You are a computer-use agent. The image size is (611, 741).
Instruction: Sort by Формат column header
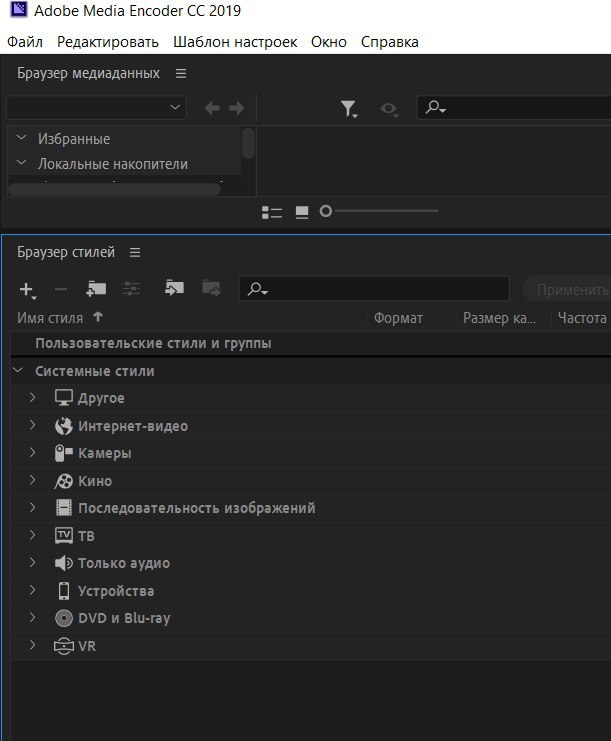[398, 318]
